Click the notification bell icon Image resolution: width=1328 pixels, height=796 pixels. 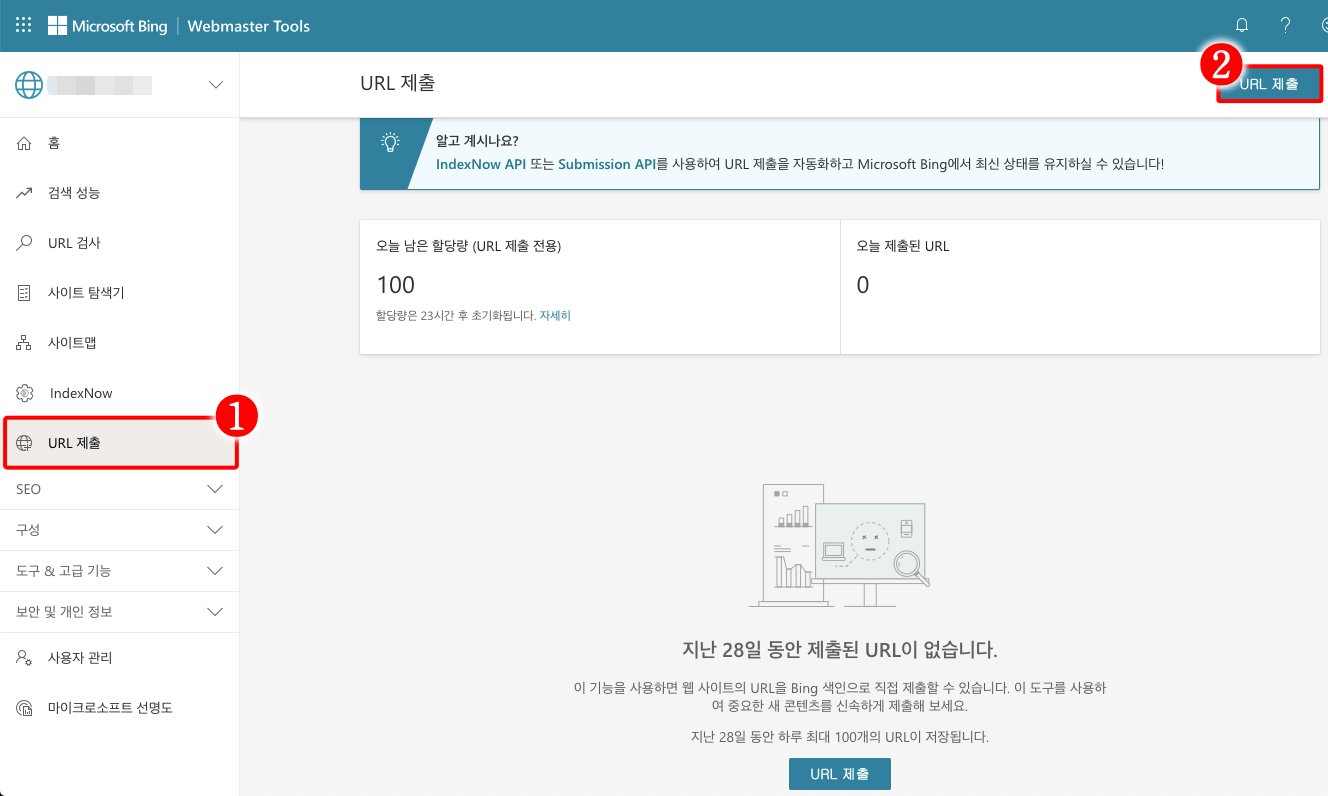(1241, 25)
